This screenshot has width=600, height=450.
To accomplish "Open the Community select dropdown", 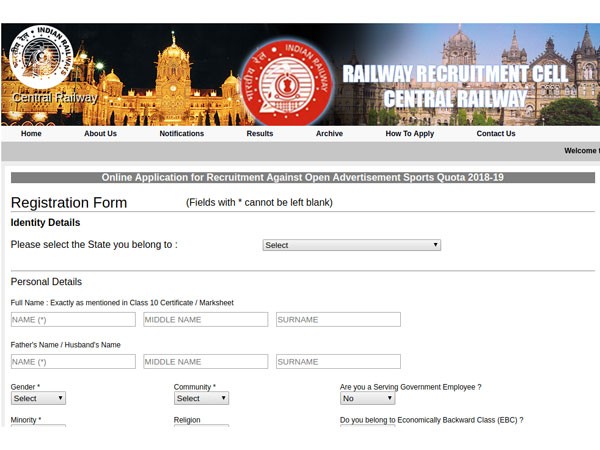I will (x=201, y=398).
